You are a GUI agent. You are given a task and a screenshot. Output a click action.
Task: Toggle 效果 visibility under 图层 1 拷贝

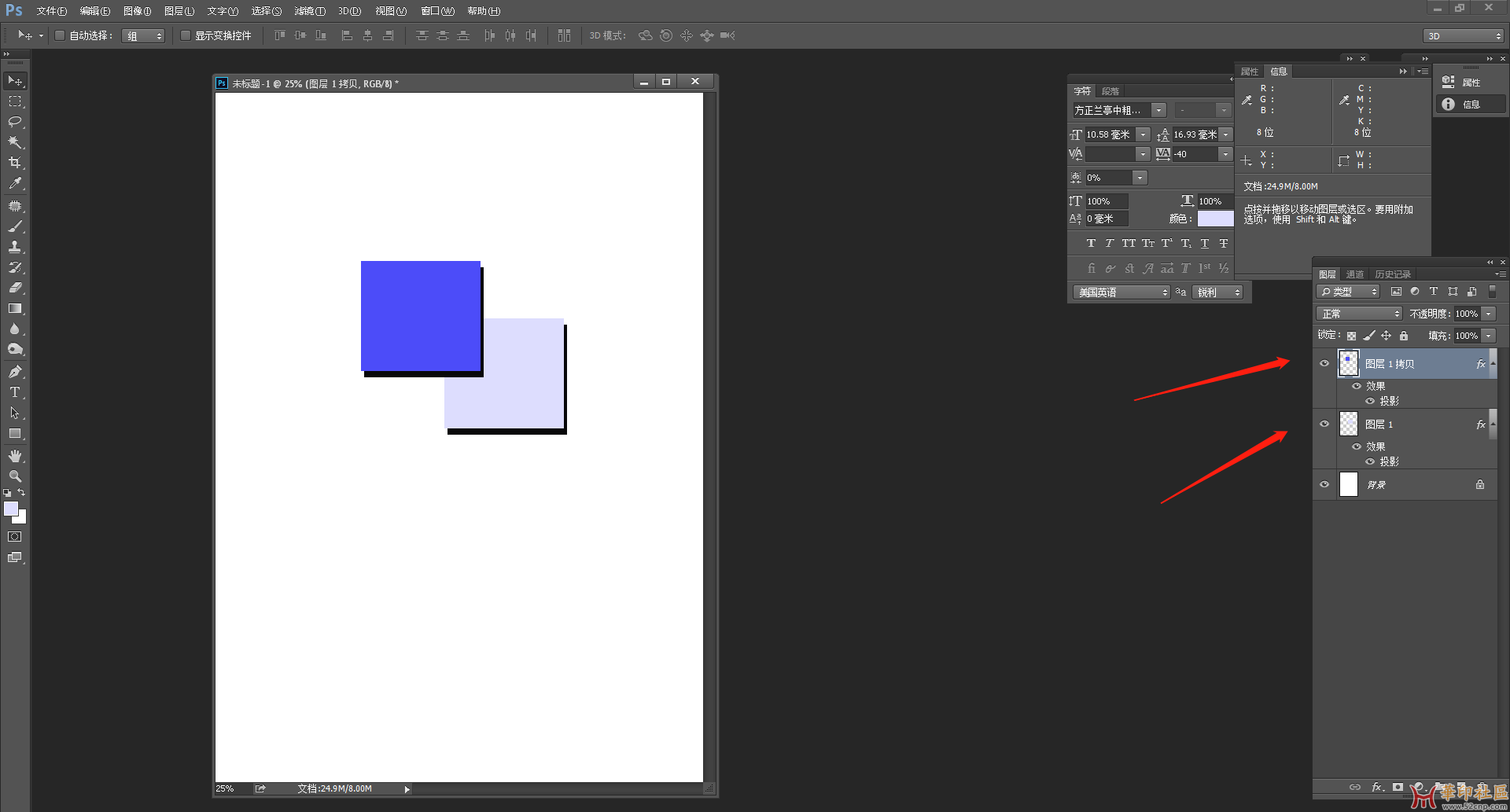point(1357,386)
